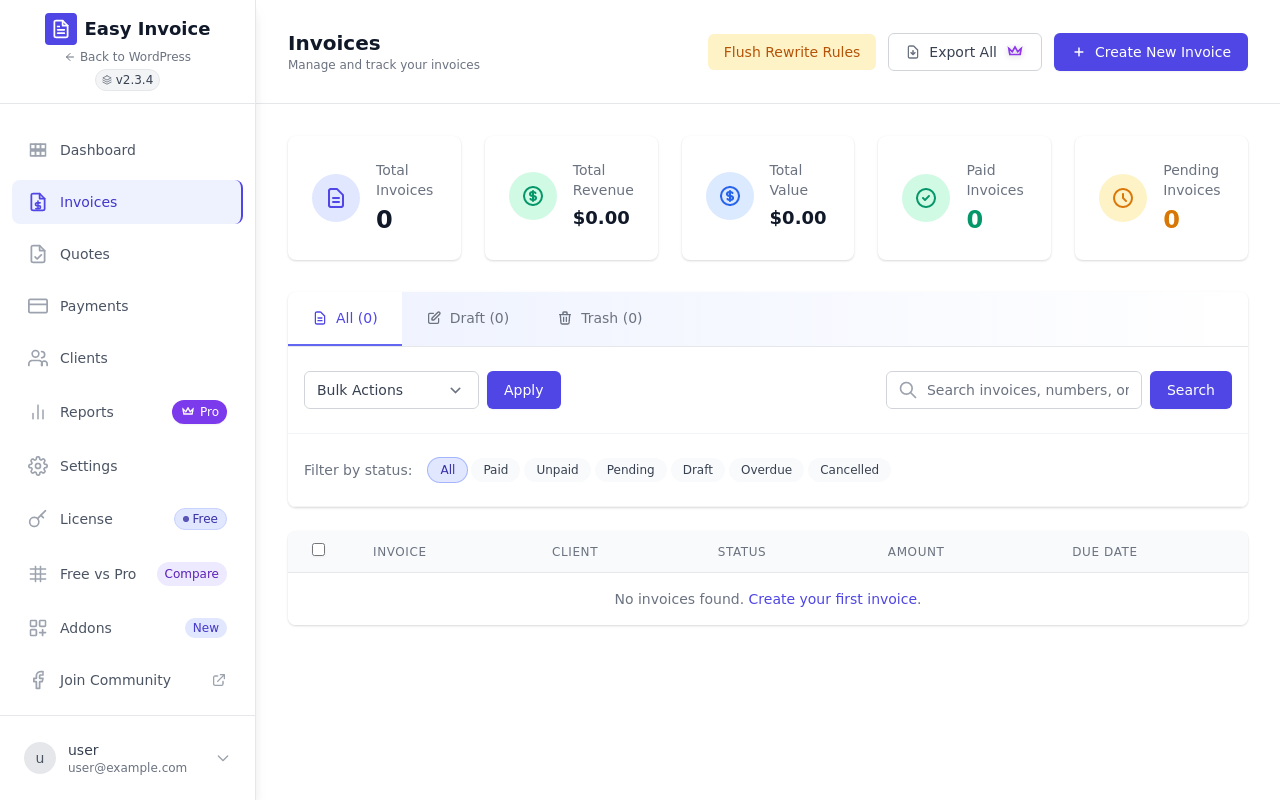Click the License key icon
1280x800 pixels.
[x=38, y=519]
